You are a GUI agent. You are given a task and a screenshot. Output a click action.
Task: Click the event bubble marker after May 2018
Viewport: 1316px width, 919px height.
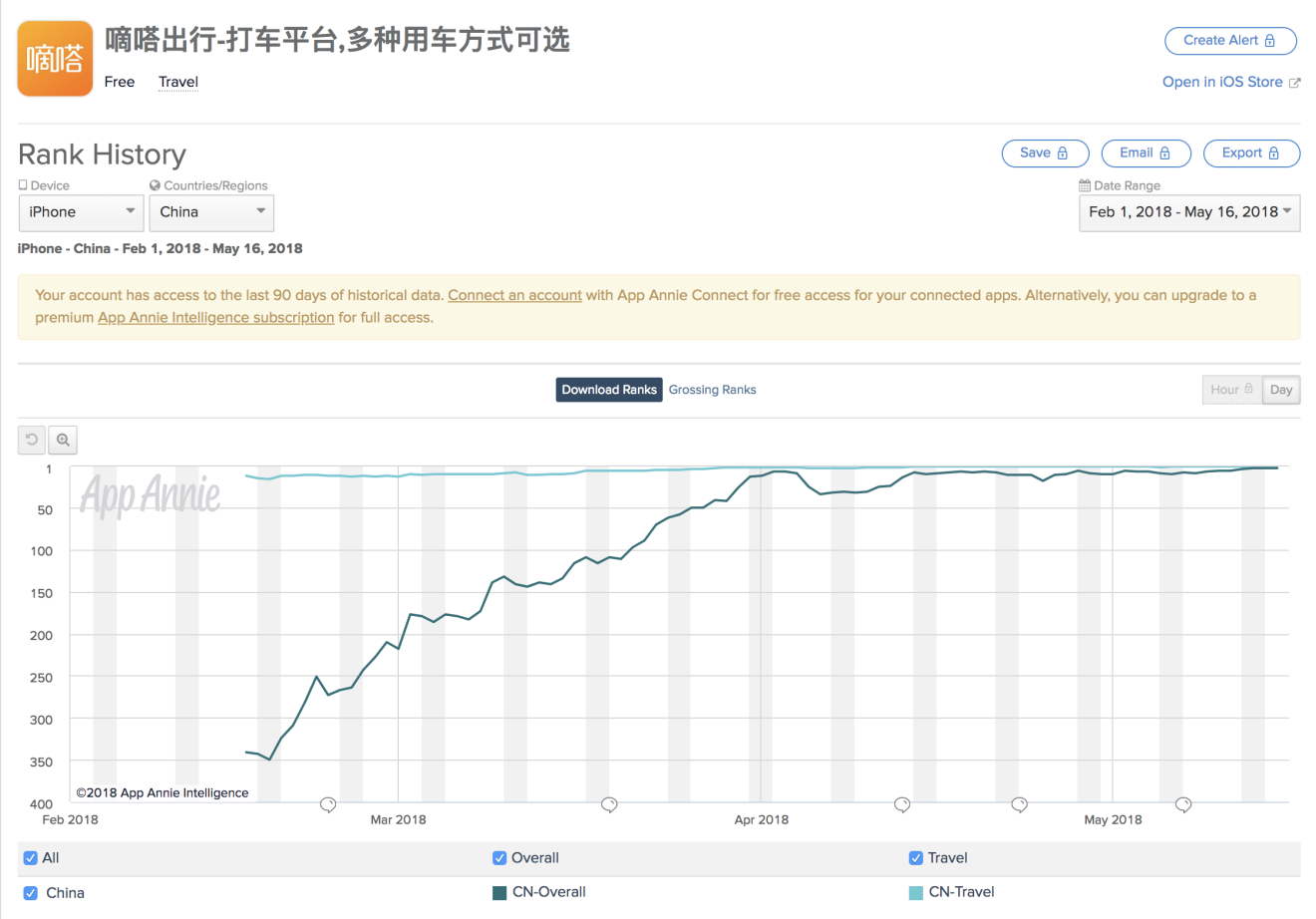[1183, 804]
